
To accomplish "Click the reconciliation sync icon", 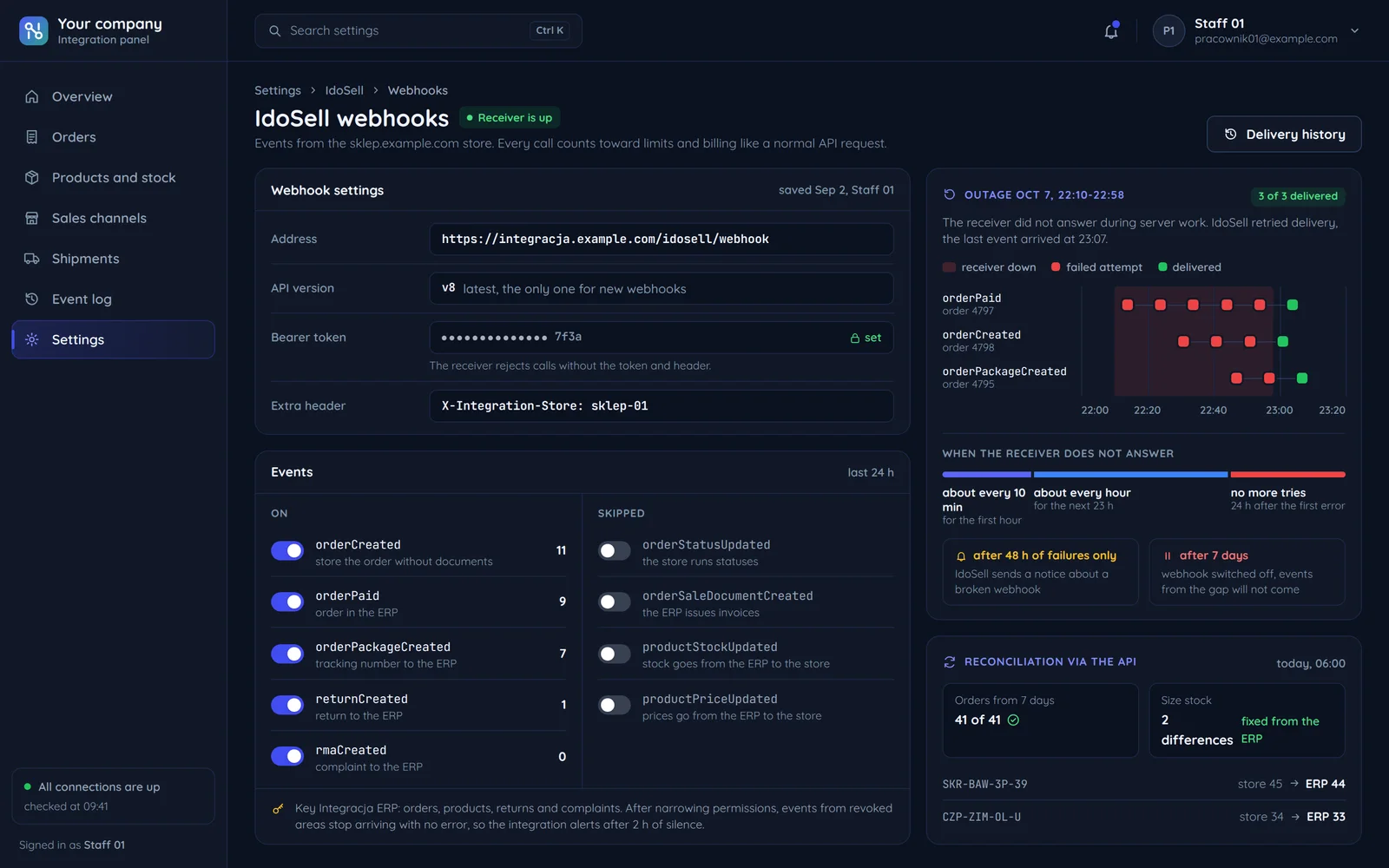I will coord(950,661).
